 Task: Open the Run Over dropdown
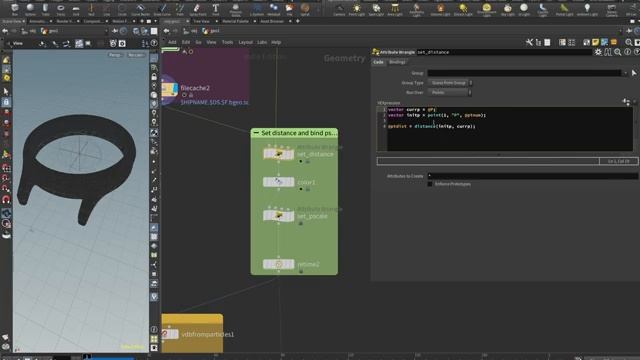click(449, 93)
